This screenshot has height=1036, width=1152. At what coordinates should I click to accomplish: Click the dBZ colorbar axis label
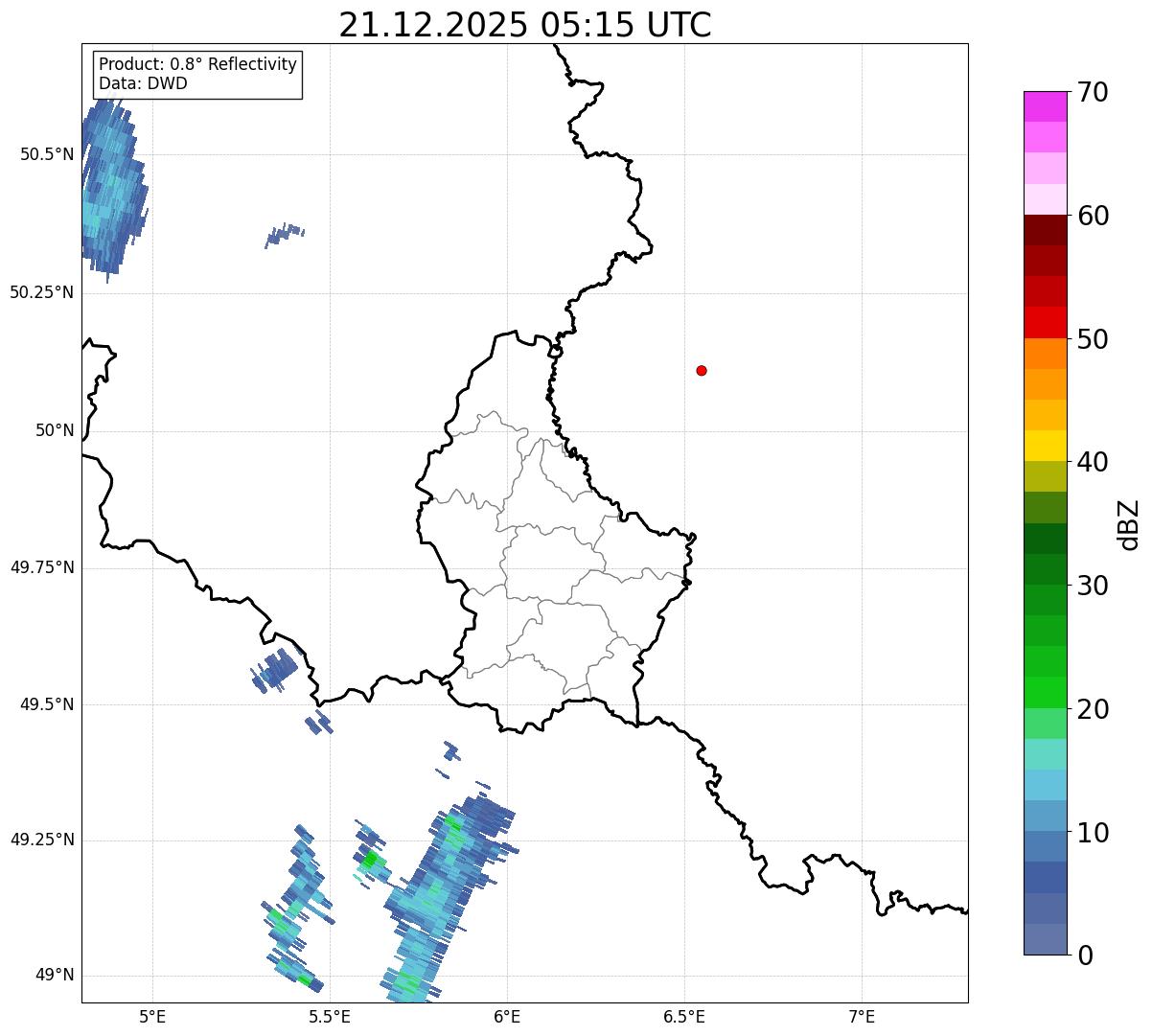click(x=1129, y=523)
